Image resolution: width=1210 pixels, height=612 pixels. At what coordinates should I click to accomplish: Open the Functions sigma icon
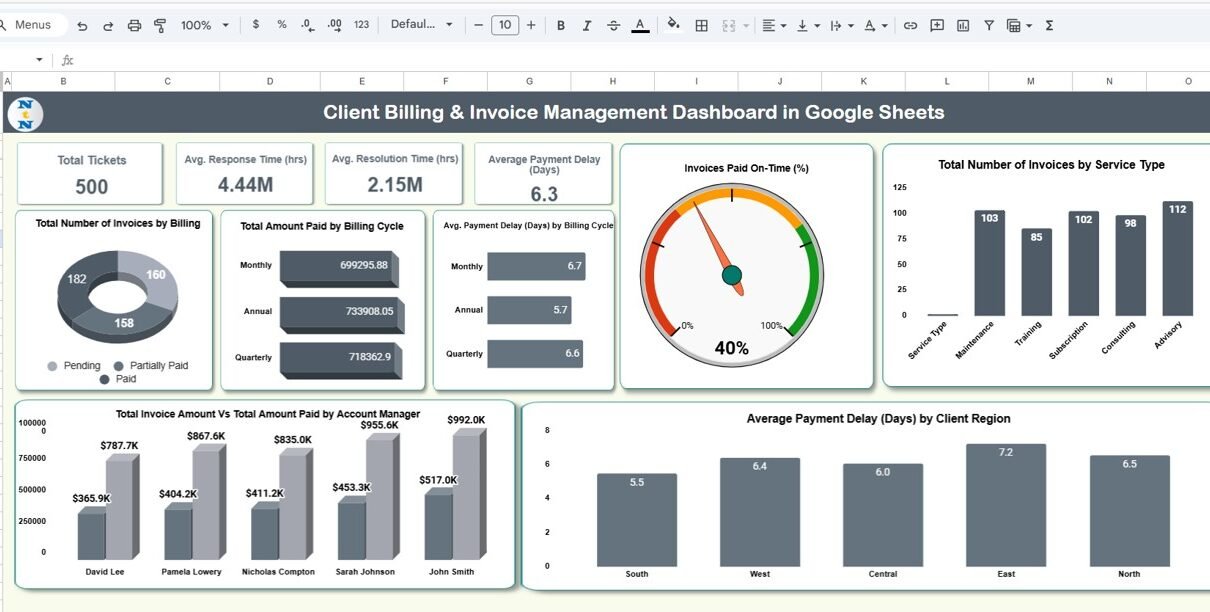pos(1049,25)
